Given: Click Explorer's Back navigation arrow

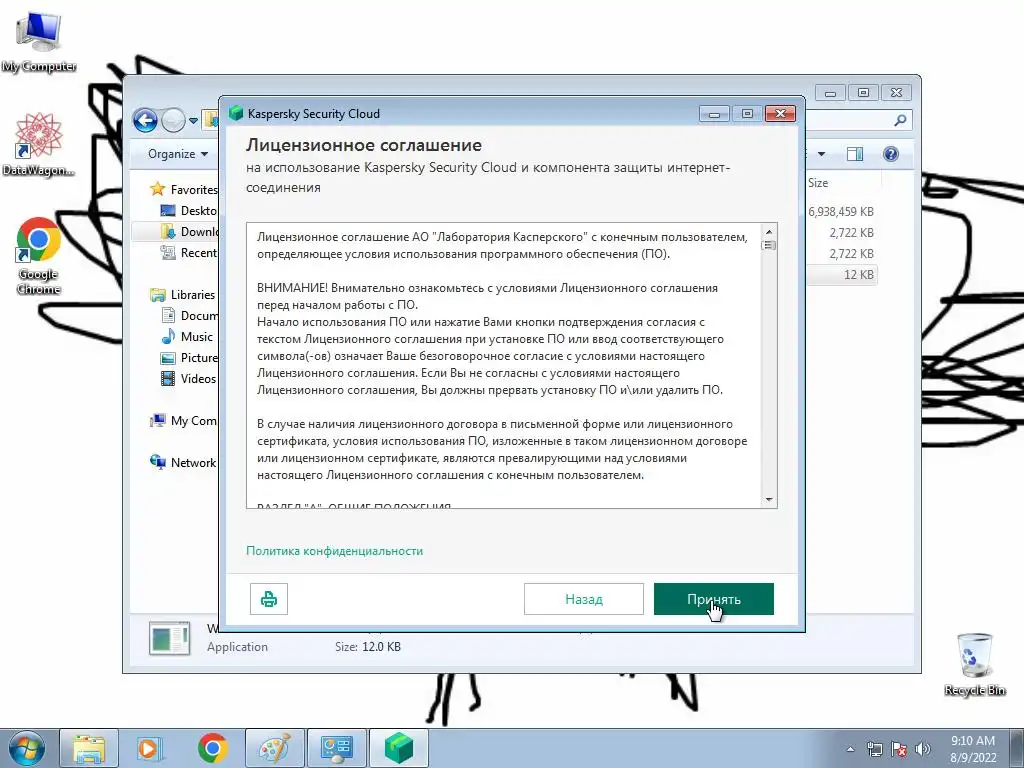Looking at the screenshot, I should tap(145, 120).
